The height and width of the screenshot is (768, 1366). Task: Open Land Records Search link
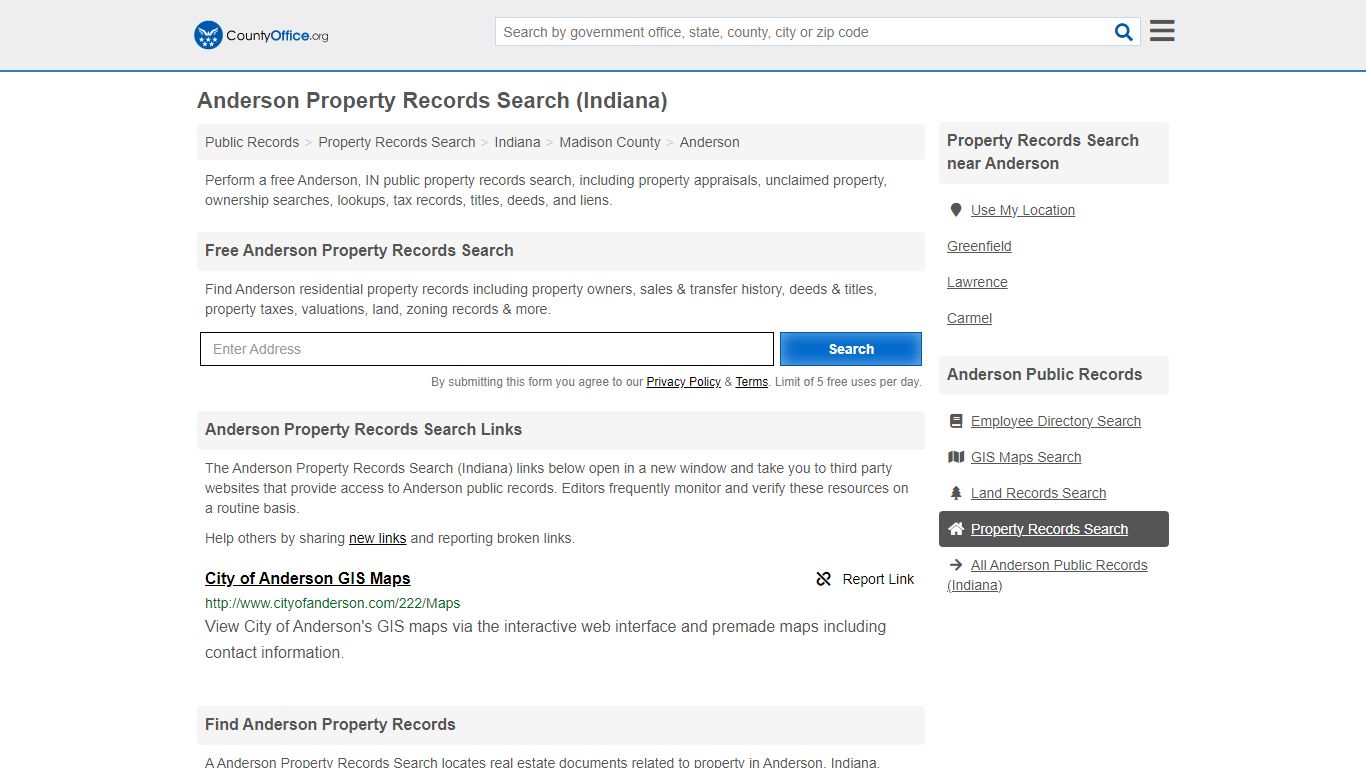point(1038,493)
